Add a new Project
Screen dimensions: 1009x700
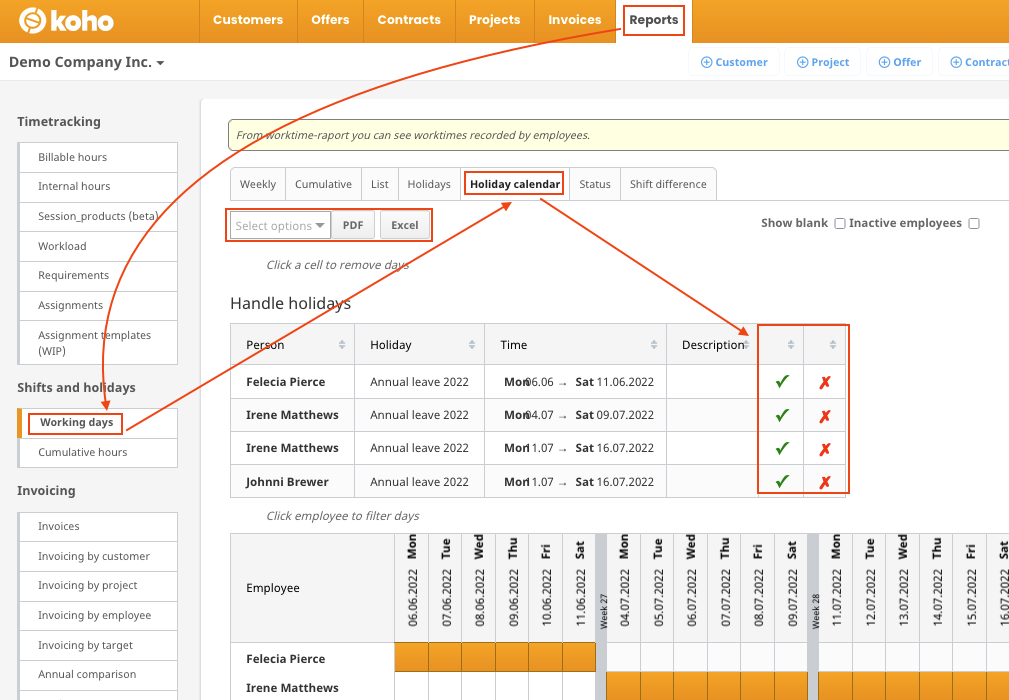tap(822, 62)
